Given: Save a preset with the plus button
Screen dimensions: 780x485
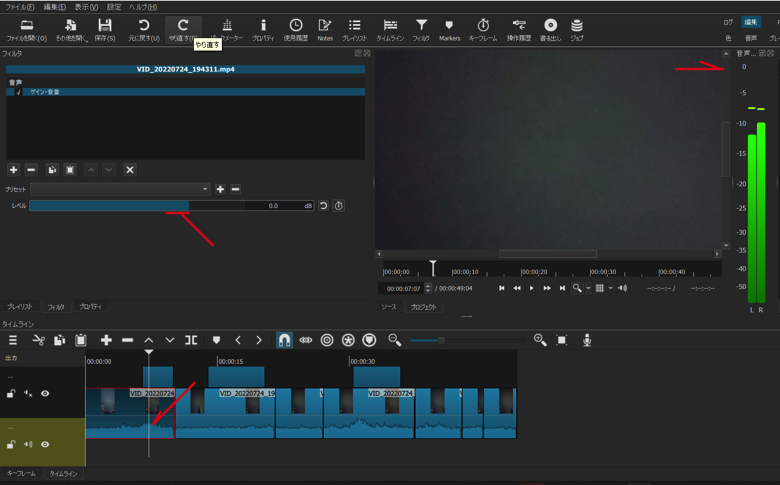Looking at the screenshot, I should (220, 189).
